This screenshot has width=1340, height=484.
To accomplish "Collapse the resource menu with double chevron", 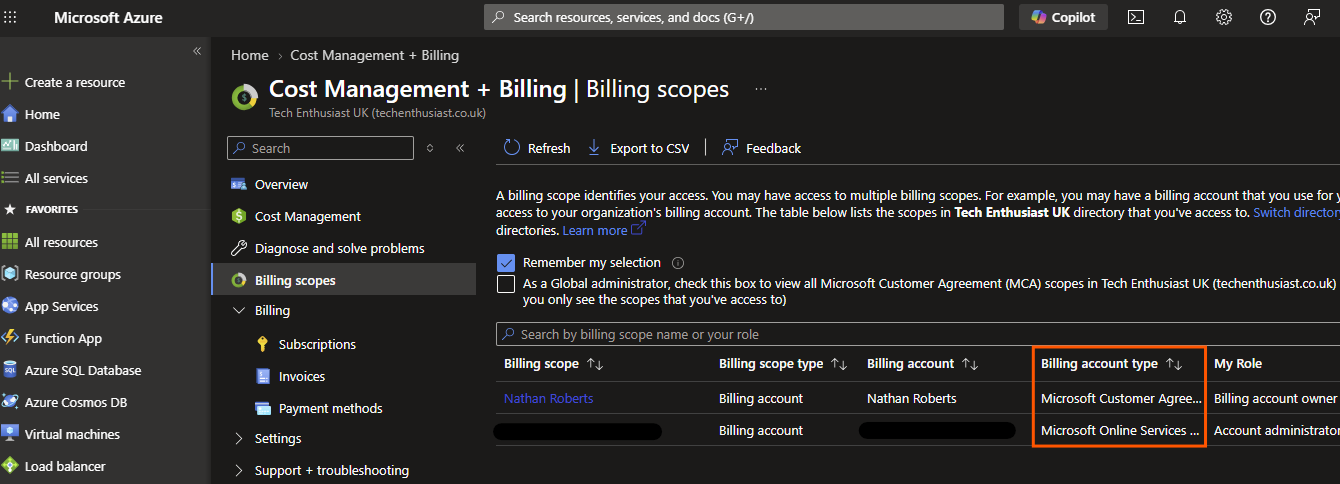I will tap(460, 148).
